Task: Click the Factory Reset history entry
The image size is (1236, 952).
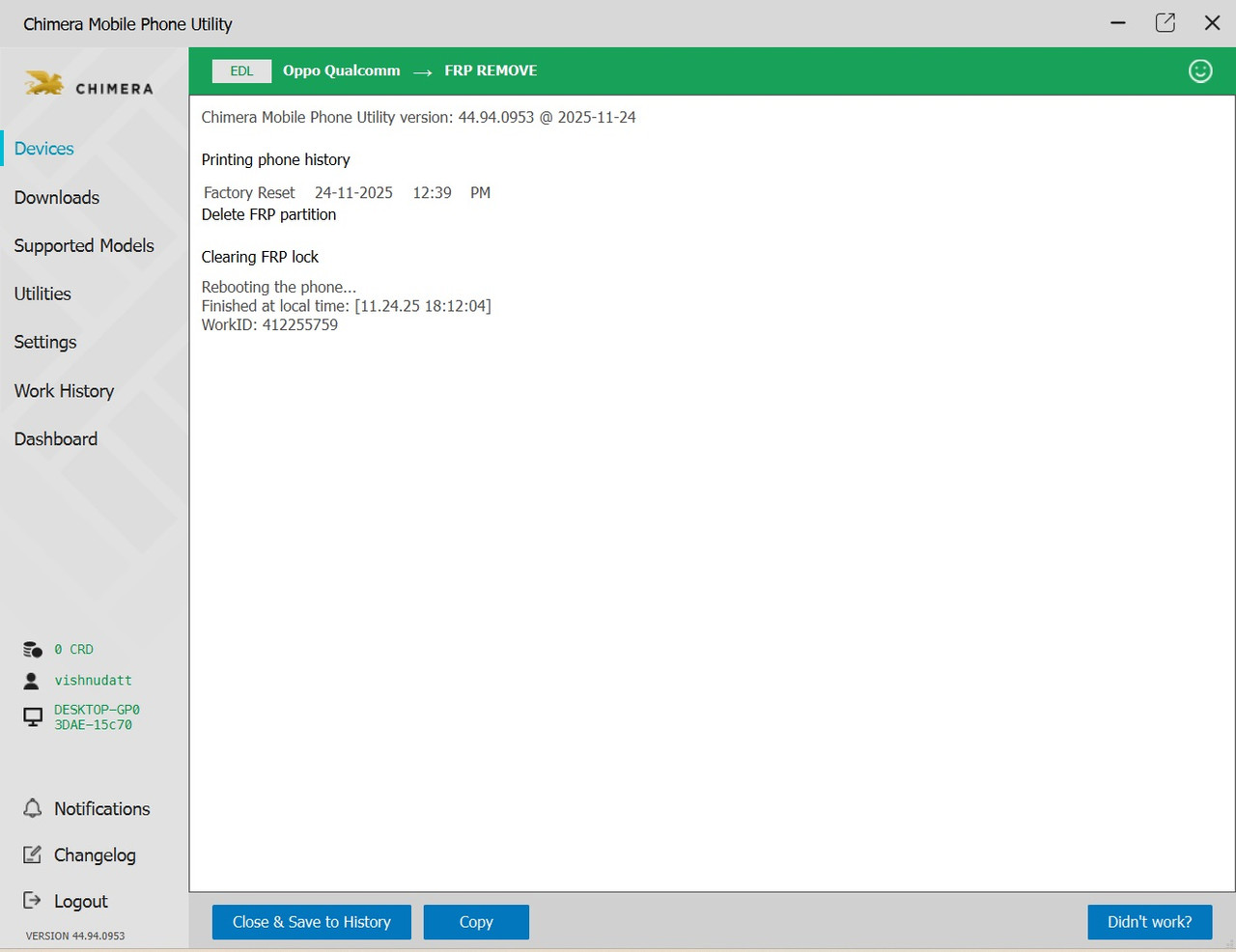Action: click(x=249, y=193)
